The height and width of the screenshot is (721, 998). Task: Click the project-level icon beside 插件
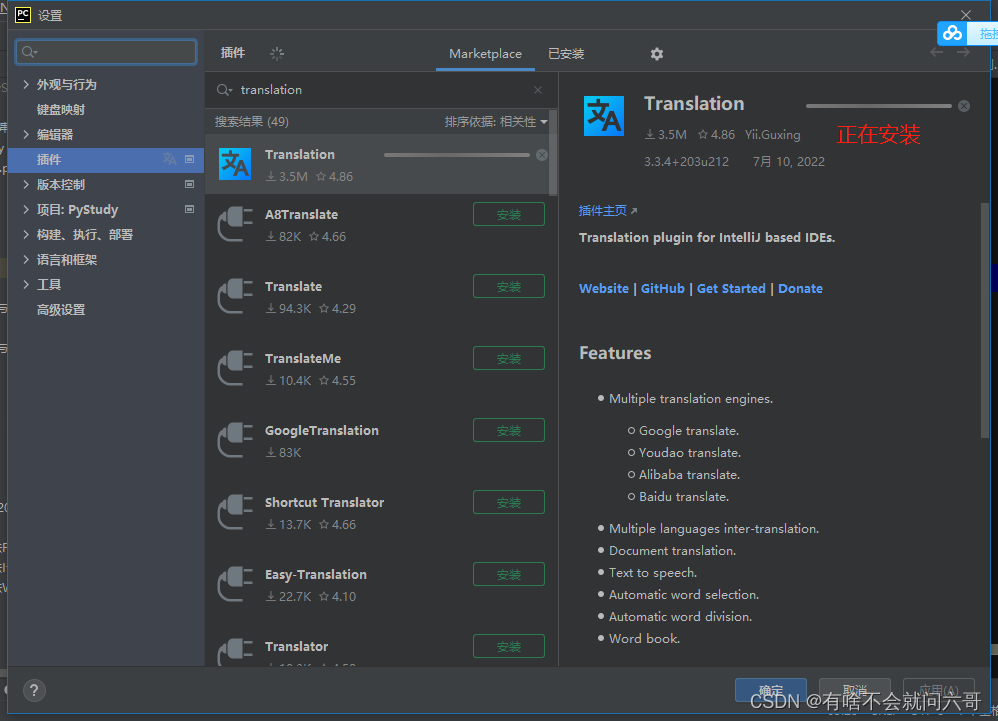click(x=189, y=159)
